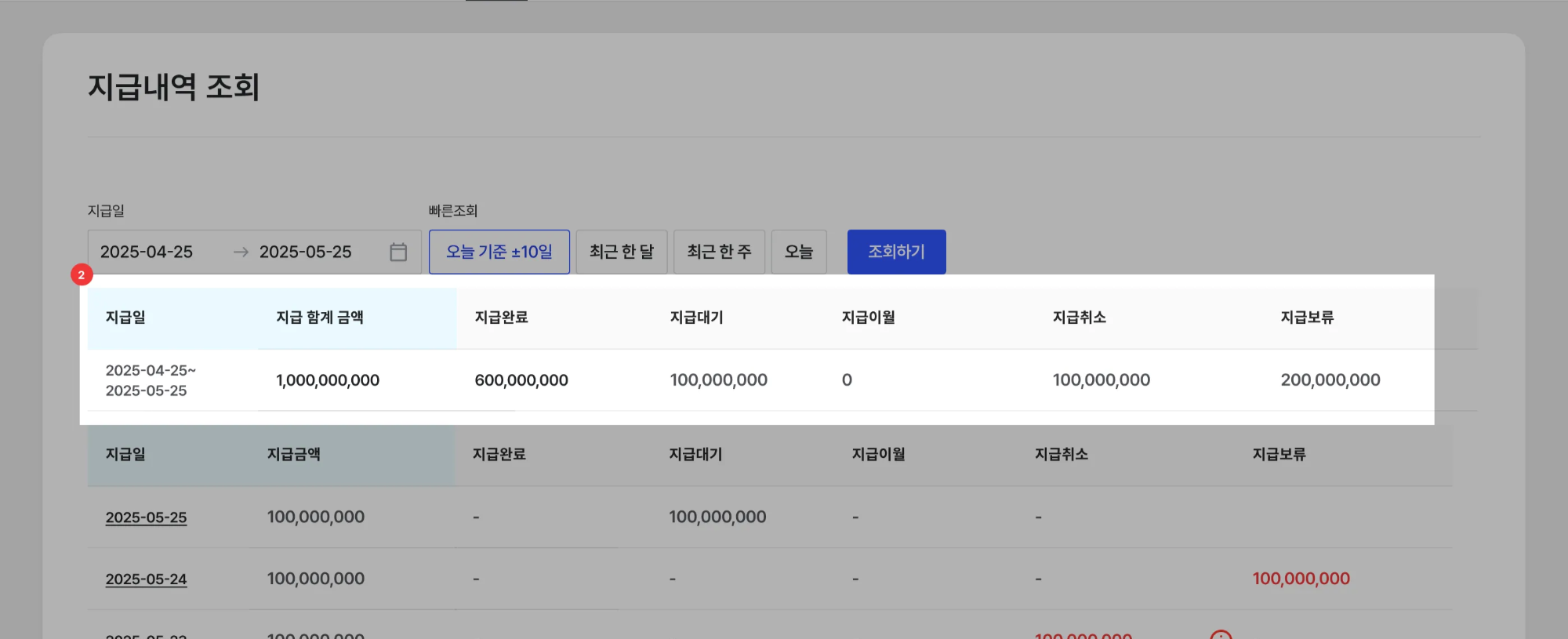Click summary 지급이월 value 0
Viewport: 1568px width, 639px height.
(847, 380)
